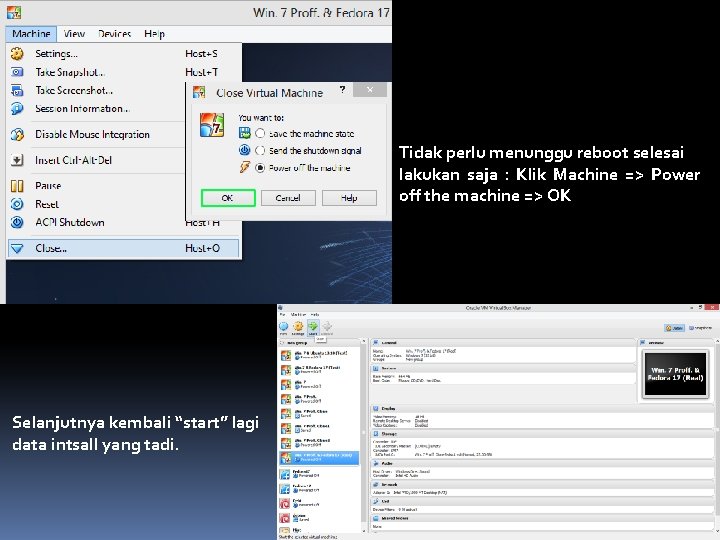This screenshot has width=720, height=540.
Task: Click the Take Screenshot icon in menu
Action: point(17,90)
